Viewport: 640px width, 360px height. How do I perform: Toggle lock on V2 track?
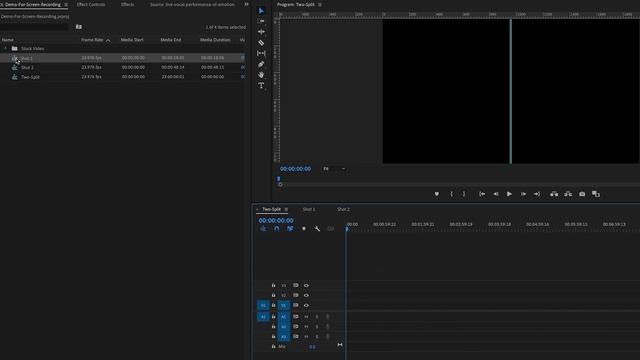point(273,295)
